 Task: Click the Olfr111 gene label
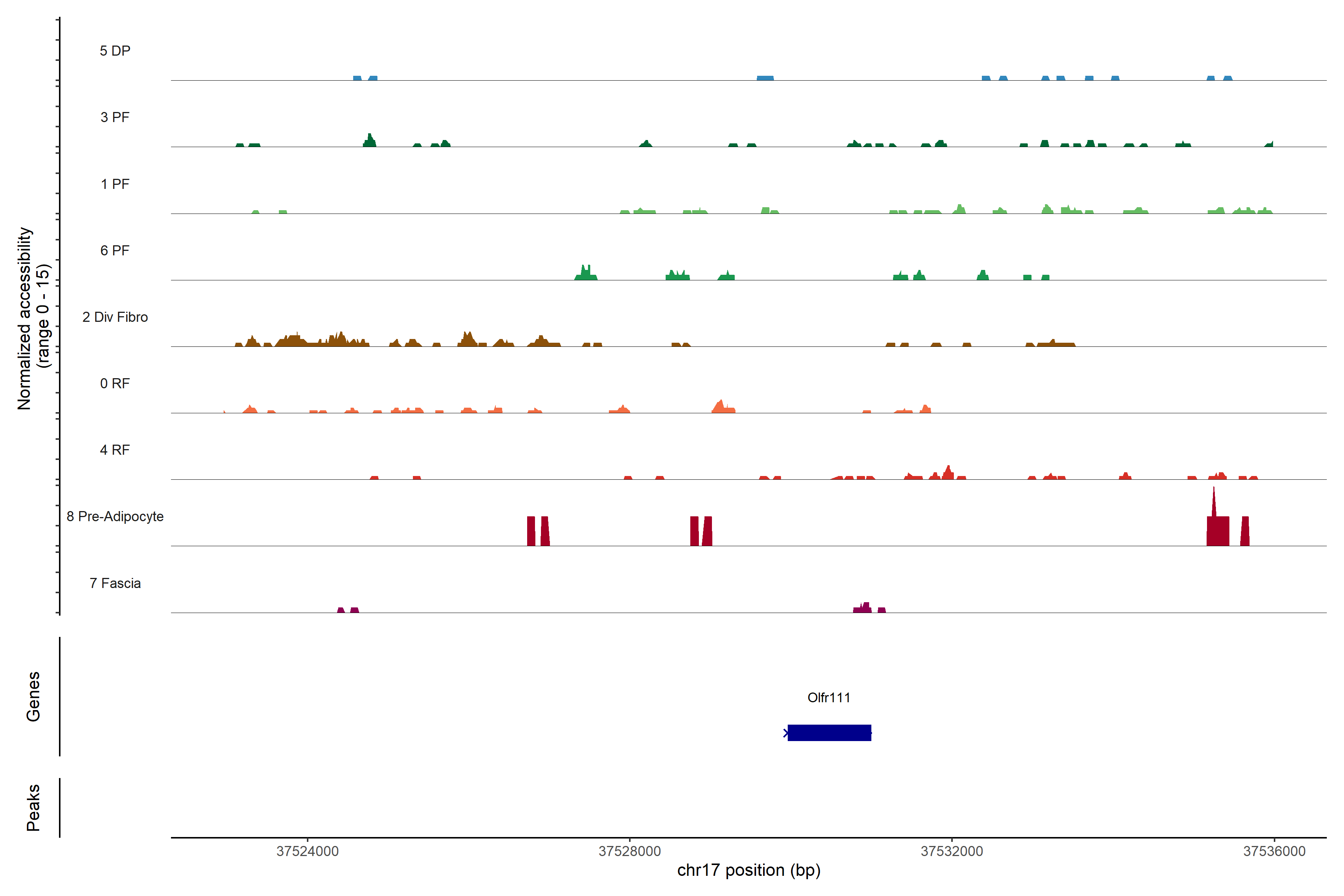(x=828, y=697)
